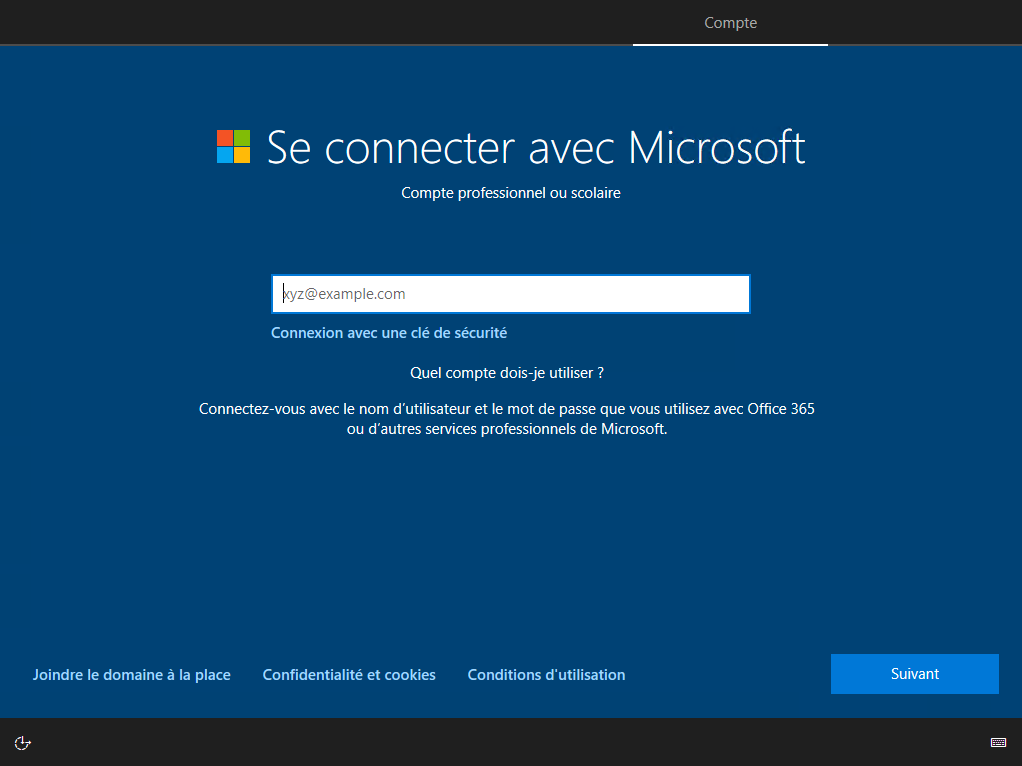
Task: Open Confidentialité et cookies link
Action: (x=349, y=675)
